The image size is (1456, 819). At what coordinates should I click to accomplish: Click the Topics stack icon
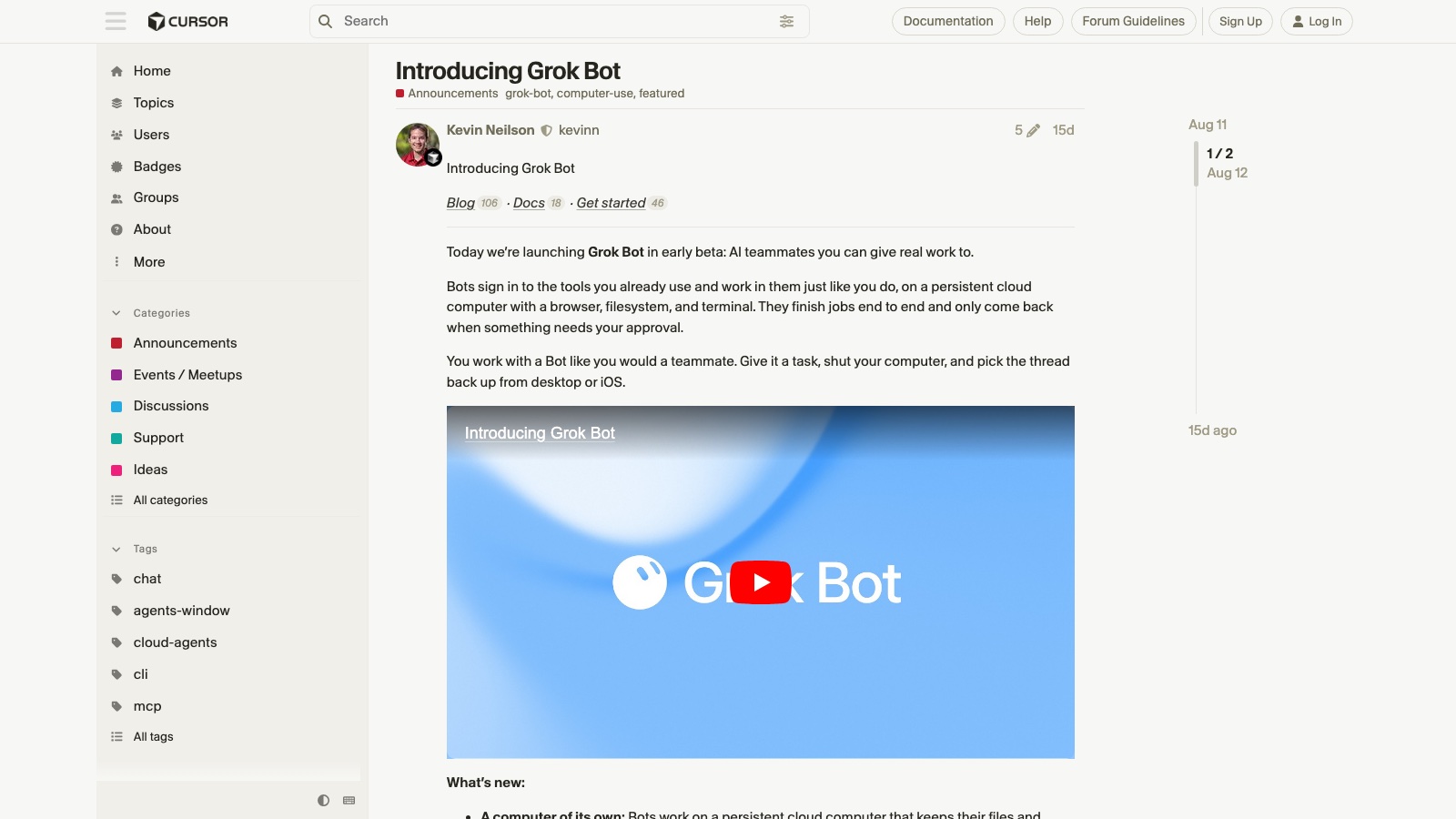click(116, 103)
